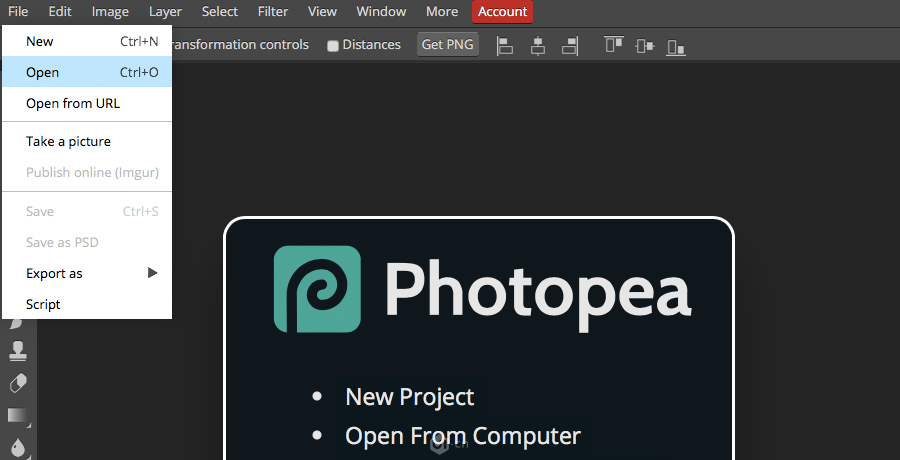Click the align vertical centers icon
Viewport: 900px width, 460px height.
[645, 45]
